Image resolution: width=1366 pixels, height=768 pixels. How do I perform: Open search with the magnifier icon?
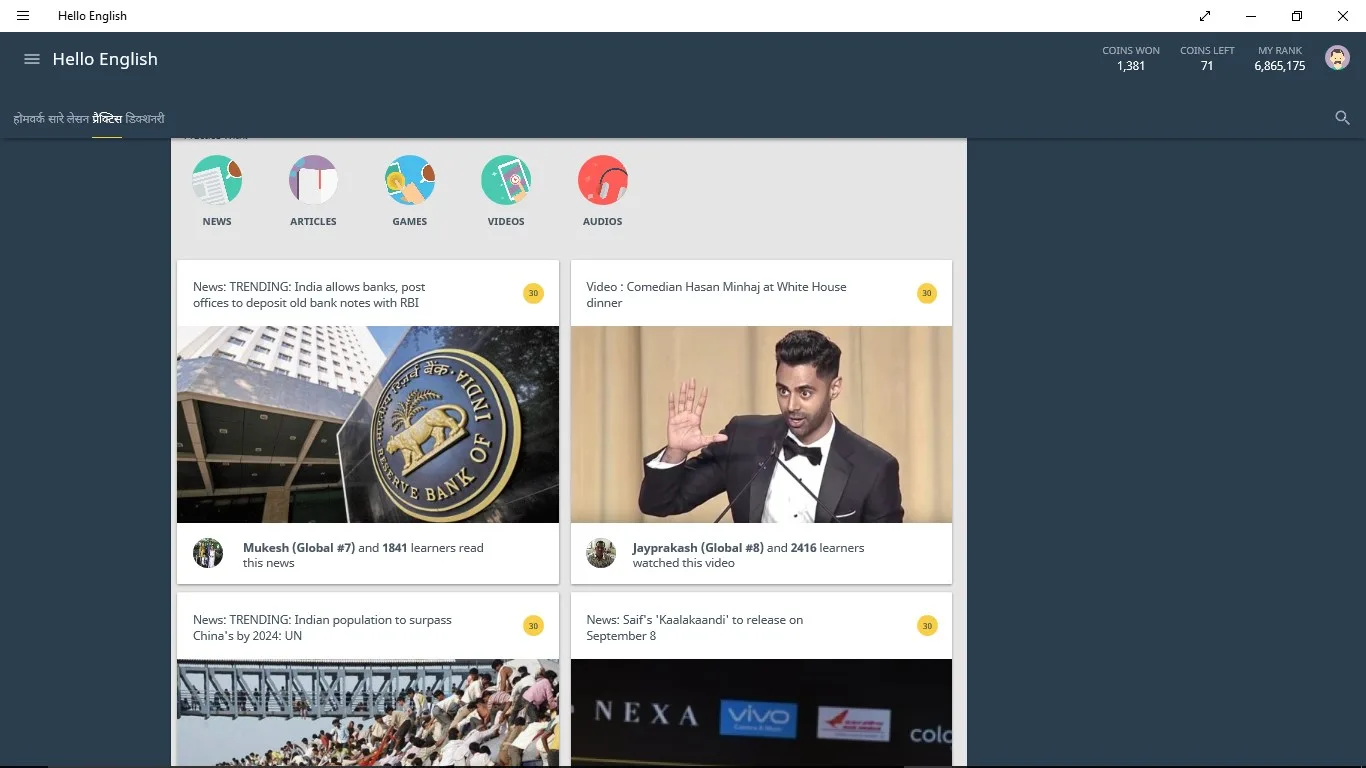pos(1343,118)
